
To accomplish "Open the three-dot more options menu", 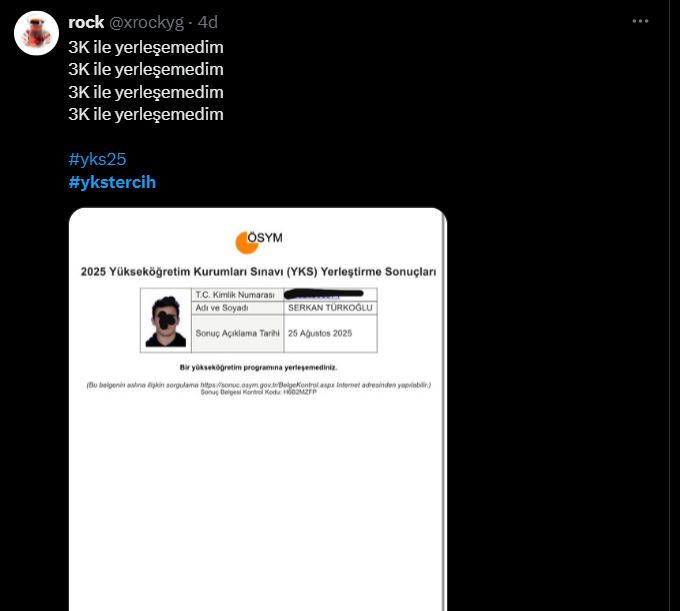I will (640, 21).
